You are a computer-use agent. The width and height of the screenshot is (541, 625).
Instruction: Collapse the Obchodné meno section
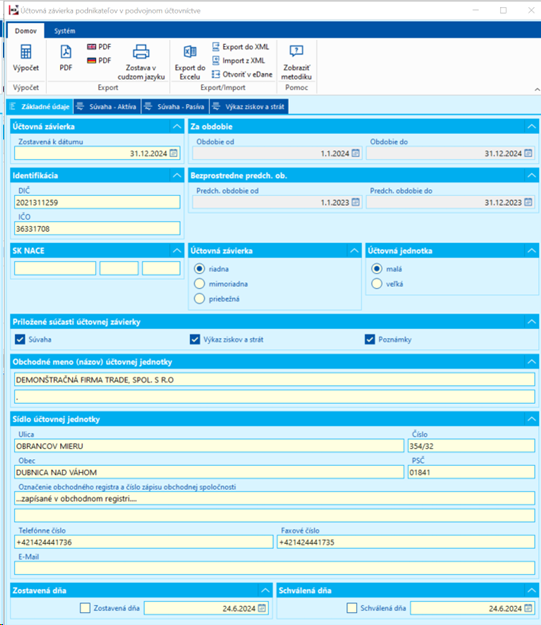pos(531,362)
